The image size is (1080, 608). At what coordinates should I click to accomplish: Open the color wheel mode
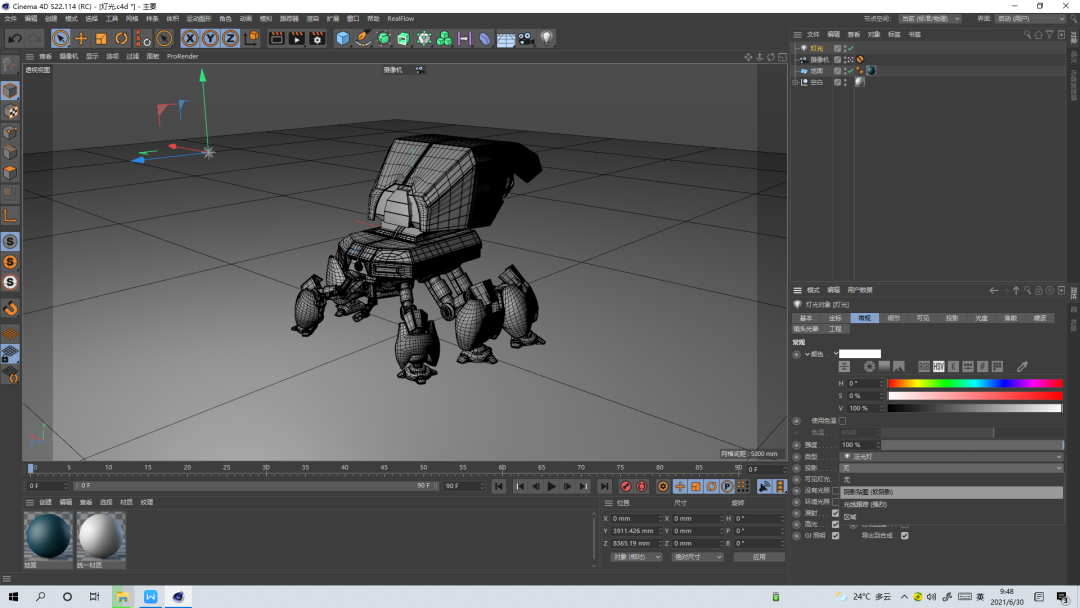pyautogui.click(x=870, y=367)
